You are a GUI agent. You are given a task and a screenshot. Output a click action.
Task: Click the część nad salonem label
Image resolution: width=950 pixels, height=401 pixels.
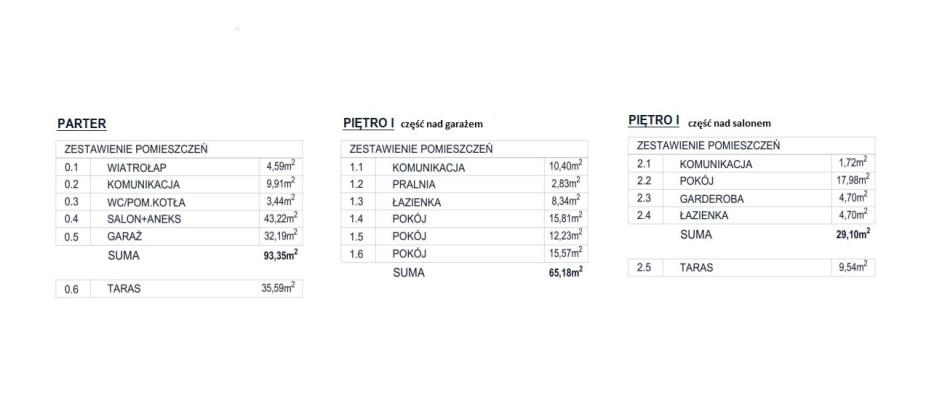[x=729, y=123]
